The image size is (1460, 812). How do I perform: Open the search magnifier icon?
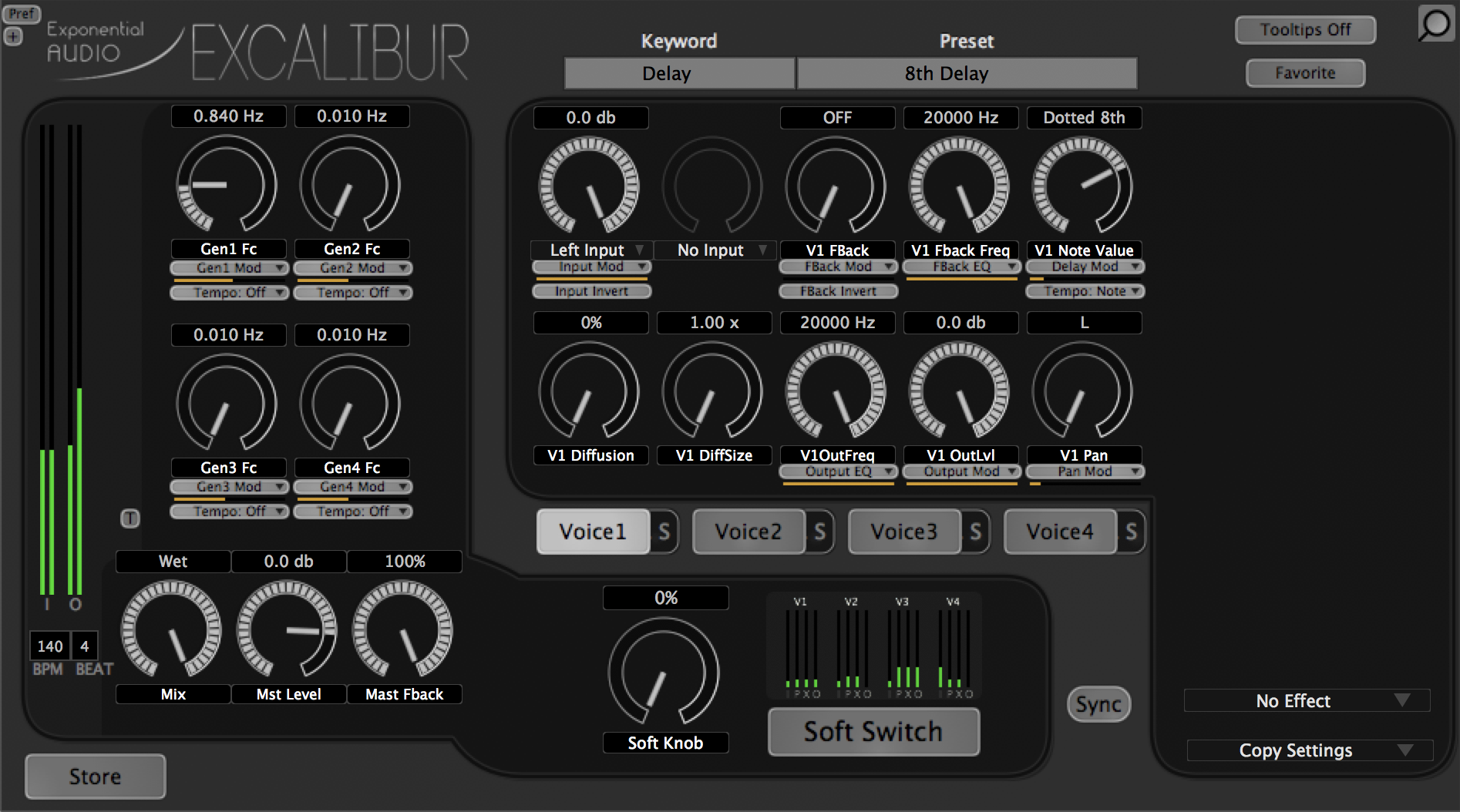1435,24
